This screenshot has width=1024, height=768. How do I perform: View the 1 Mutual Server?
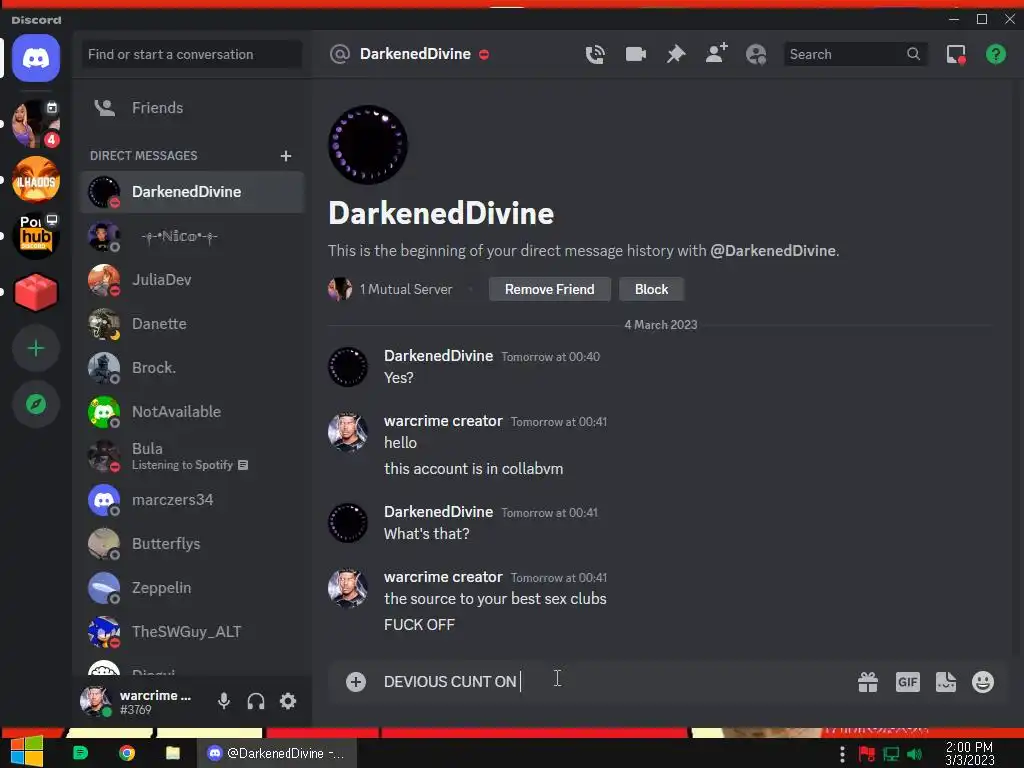tap(391, 289)
